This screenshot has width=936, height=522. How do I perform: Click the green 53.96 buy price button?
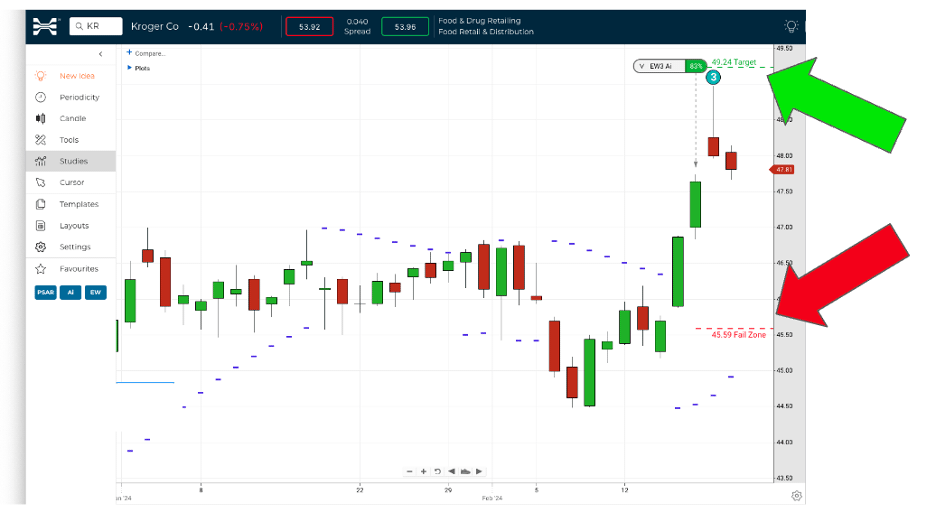(x=405, y=27)
